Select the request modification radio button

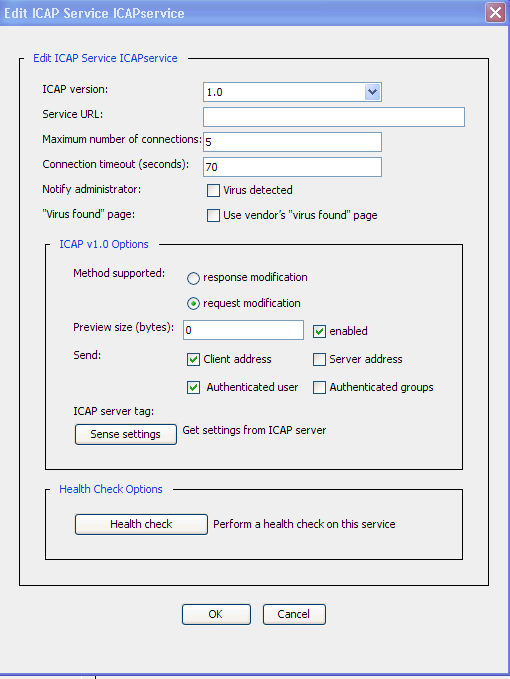(193, 304)
